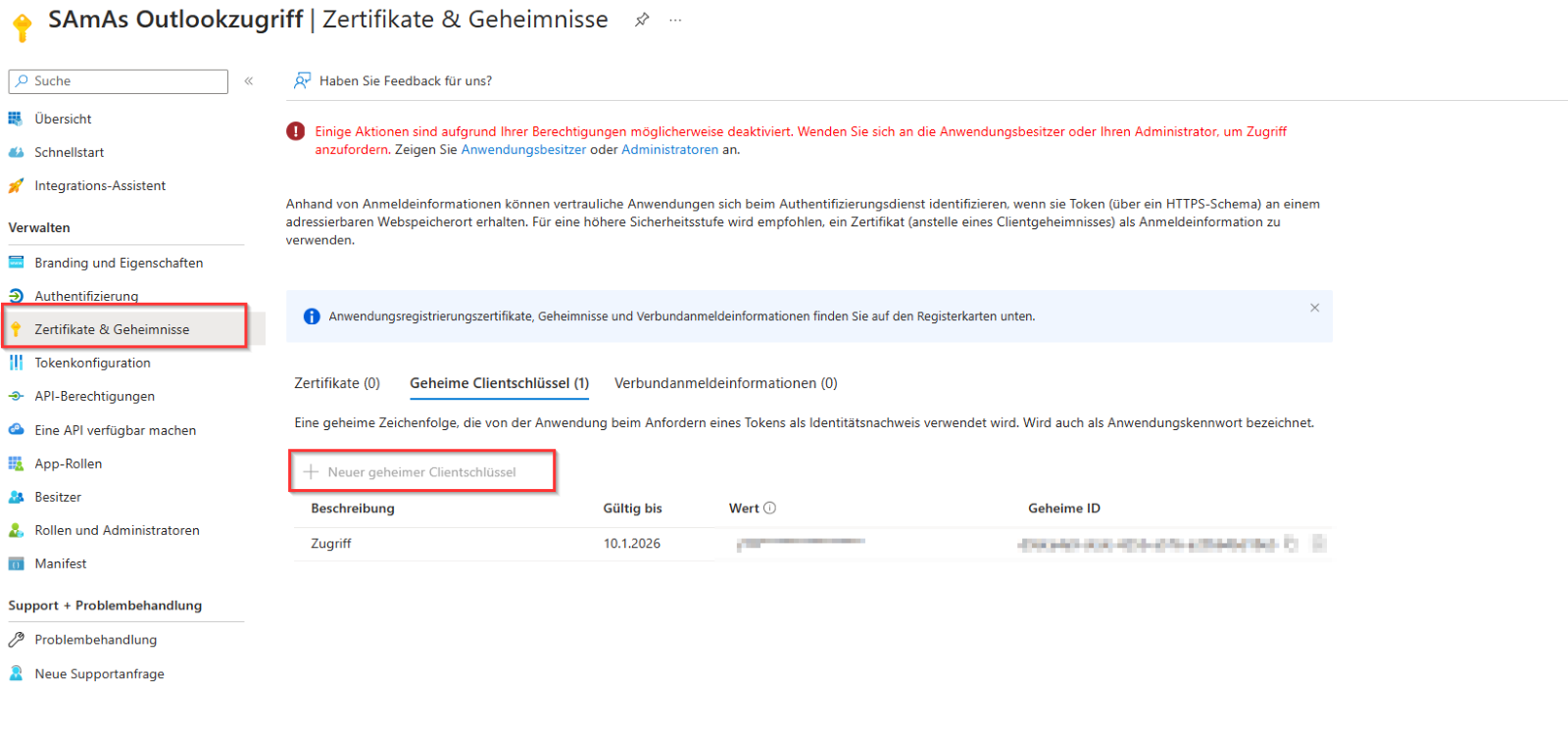Select the Geheime Clientschlüssel (1) tab
This screenshot has width=1568, height=730.
point(500,383)
